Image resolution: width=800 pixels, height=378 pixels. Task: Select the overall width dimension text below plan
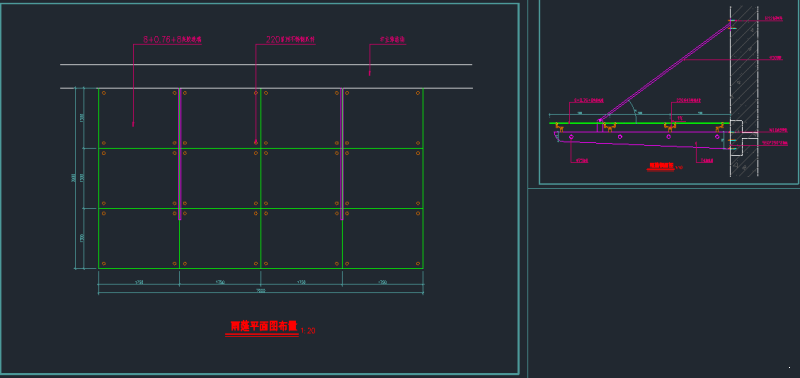click(261, 290)
